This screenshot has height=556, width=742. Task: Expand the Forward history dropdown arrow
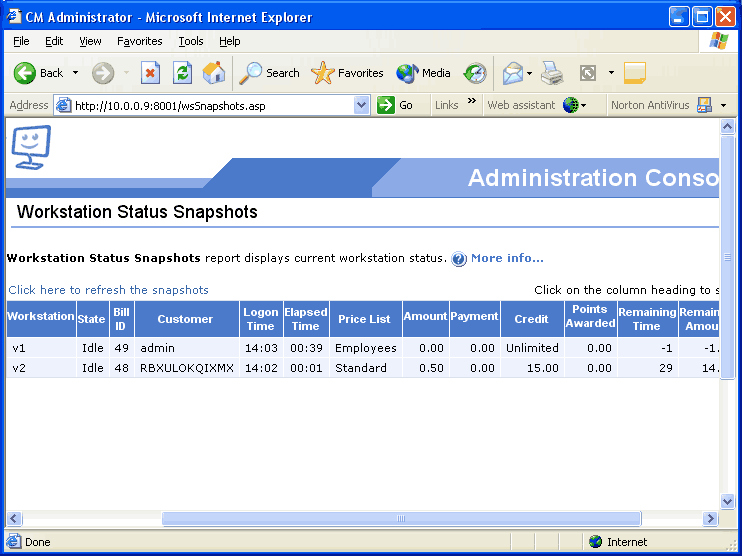click(126, 73)
